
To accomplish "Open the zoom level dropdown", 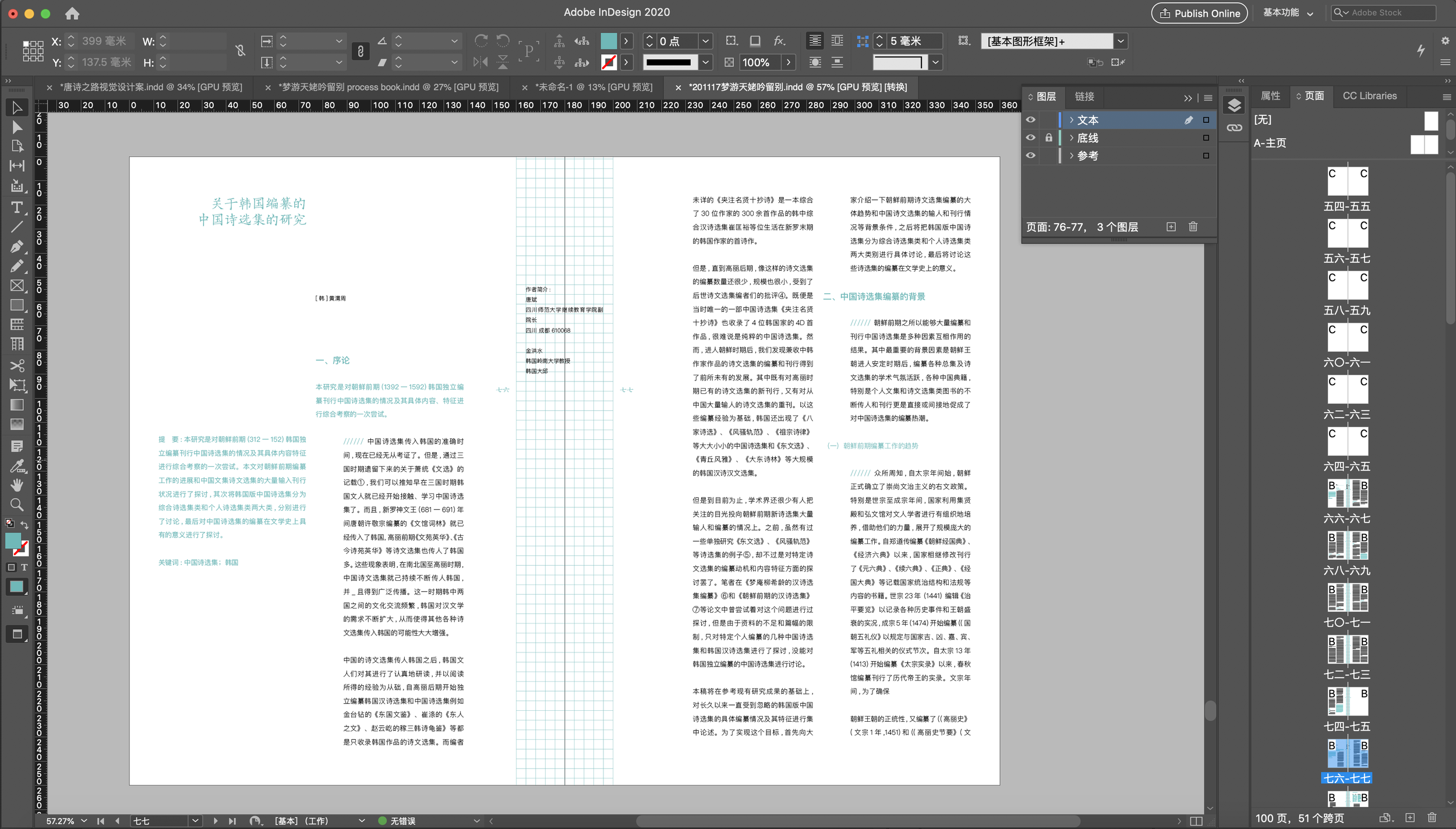I will click(x=84, y=821).
